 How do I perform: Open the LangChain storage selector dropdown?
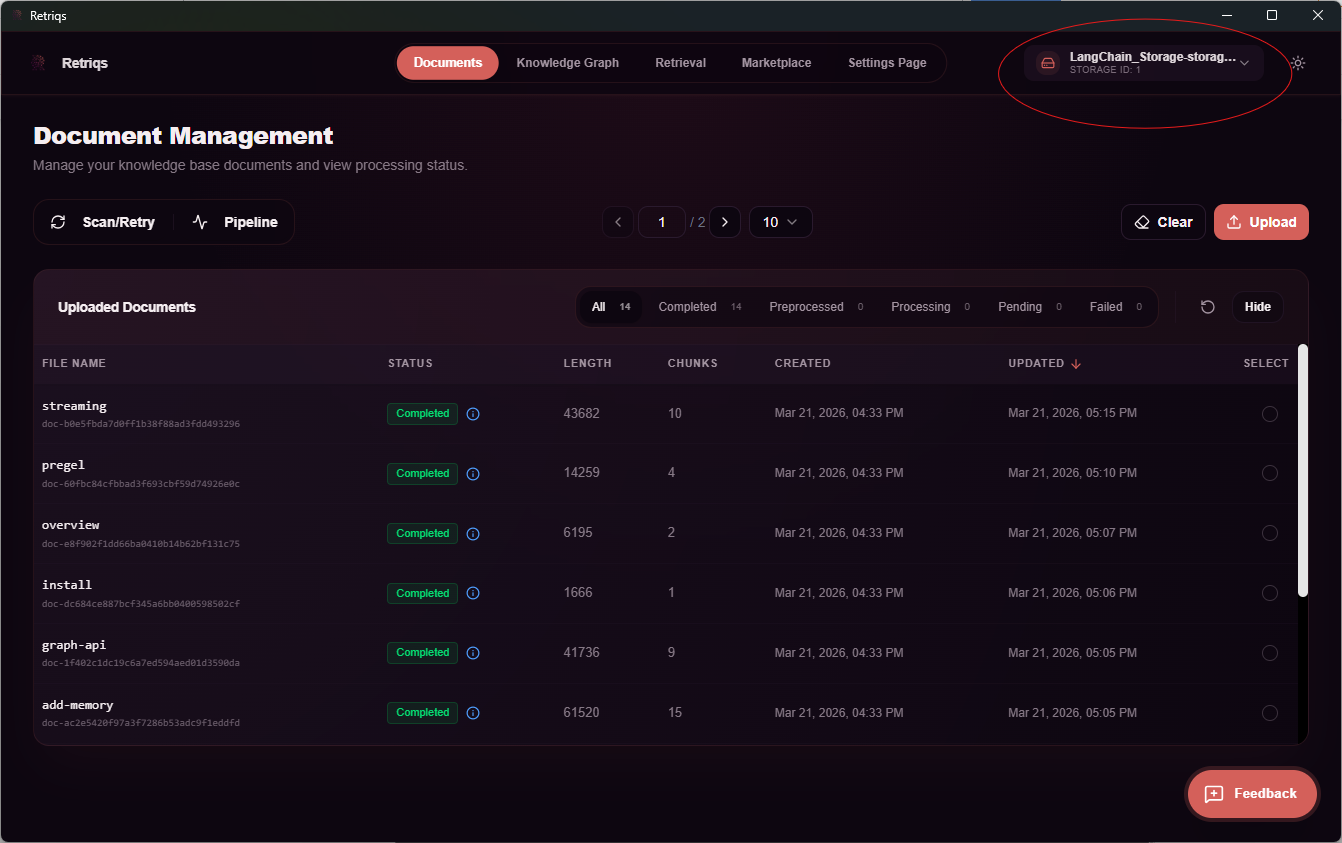pyautogui.click(x=1143, y=63)
